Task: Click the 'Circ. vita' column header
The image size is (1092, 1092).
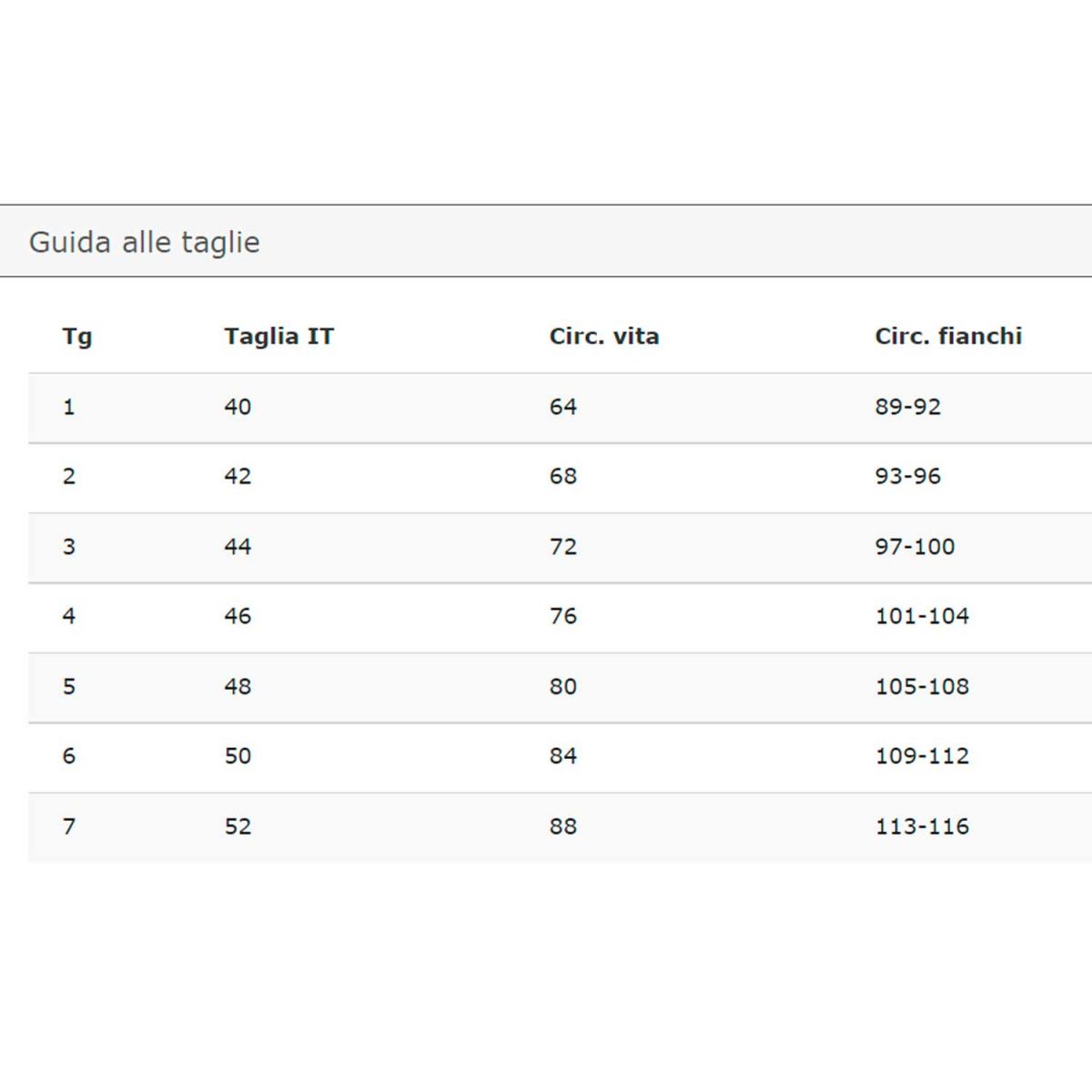Action: click(603, 337)
